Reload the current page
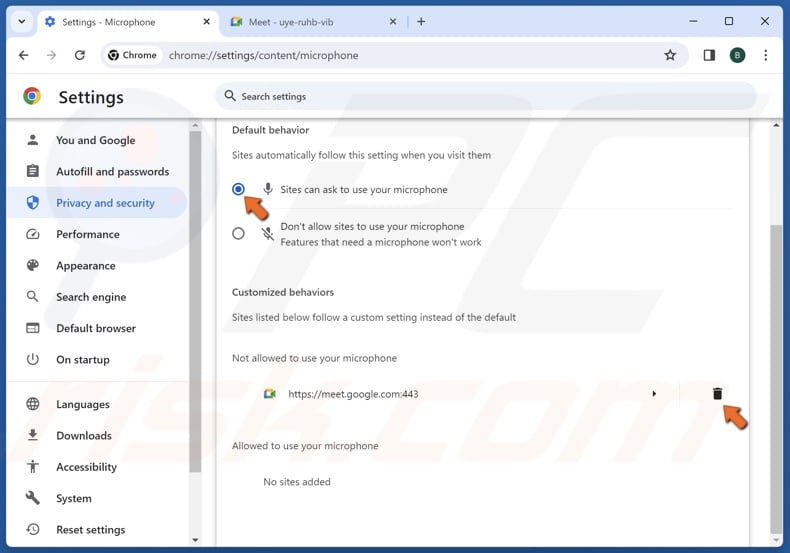Screen dimensions: 790x553 click(x=80, y=55)
